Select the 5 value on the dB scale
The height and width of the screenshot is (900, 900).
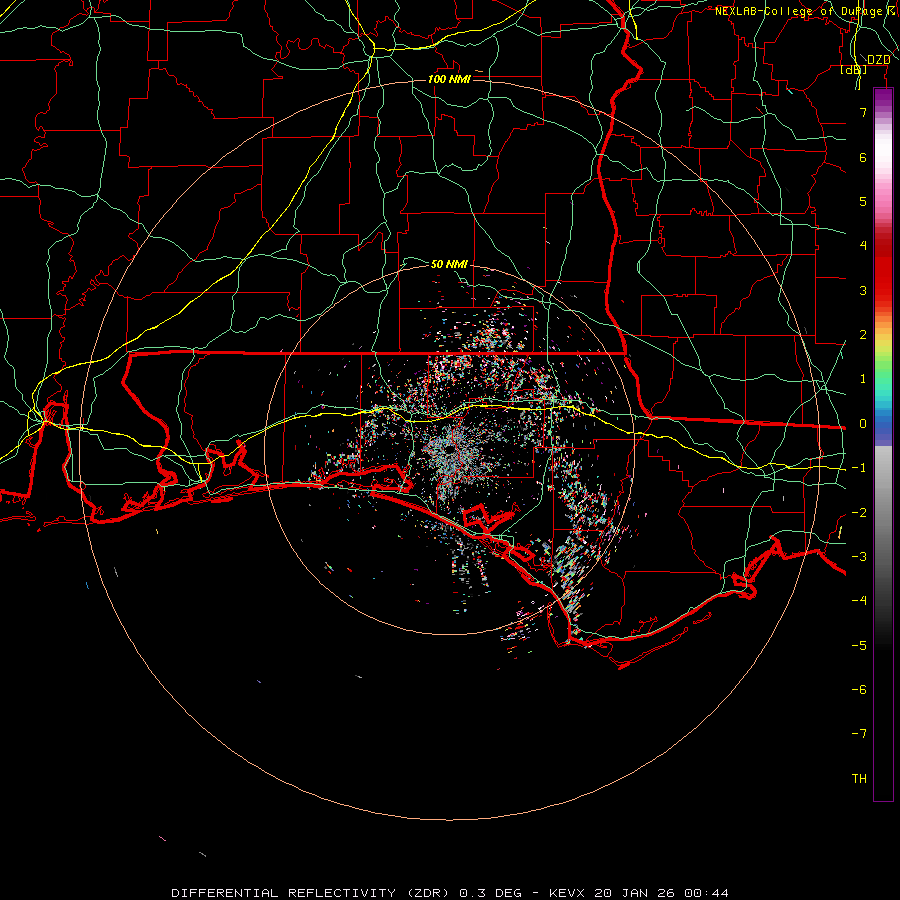click(x=863, y=201)
